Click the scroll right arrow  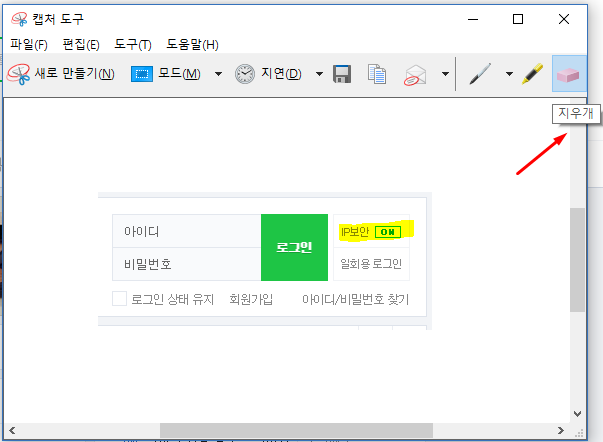[x=561, y=430]
